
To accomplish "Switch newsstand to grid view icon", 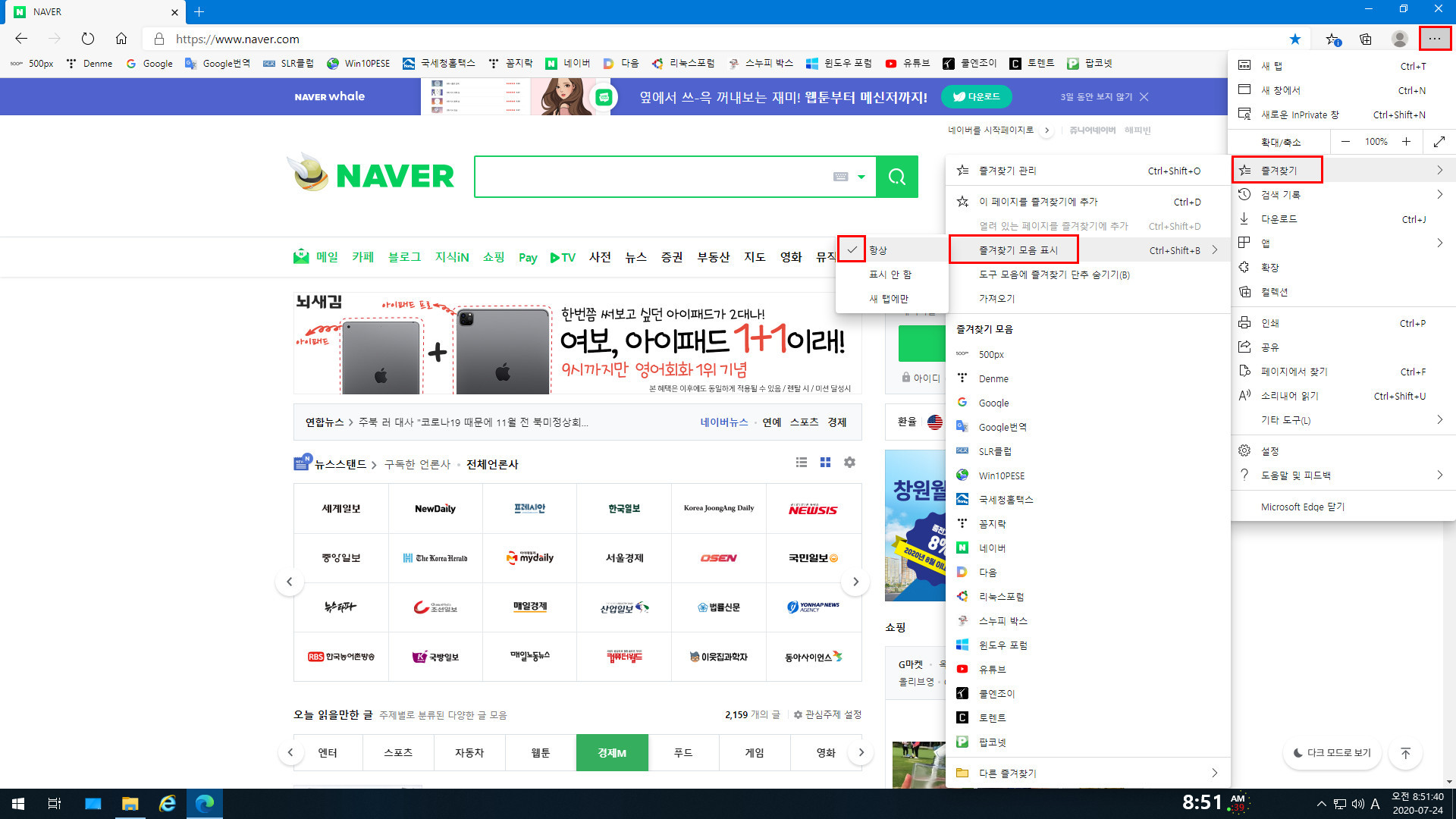I will (x=825, y=462).
